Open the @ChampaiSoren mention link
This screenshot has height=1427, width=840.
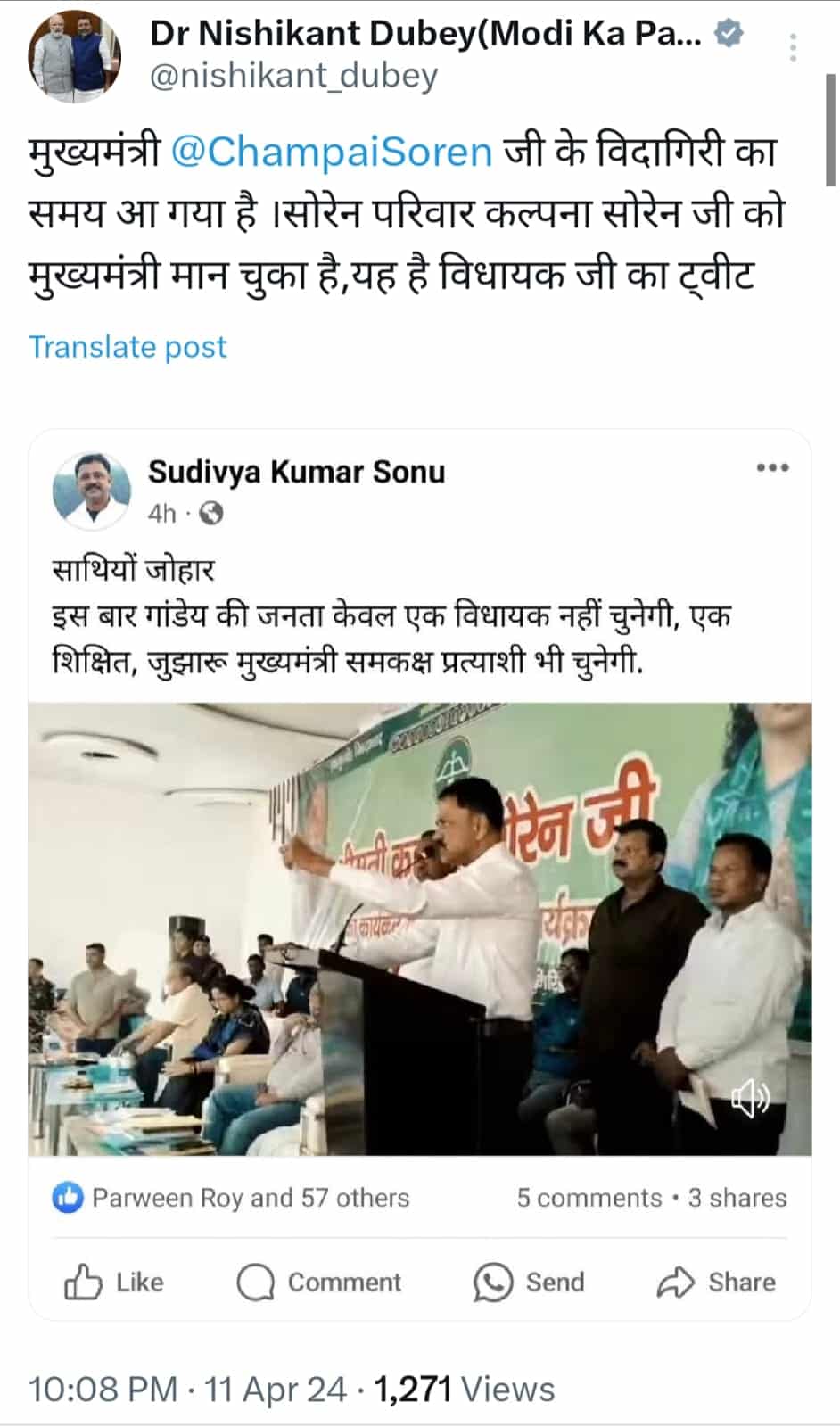click(331, 152)
